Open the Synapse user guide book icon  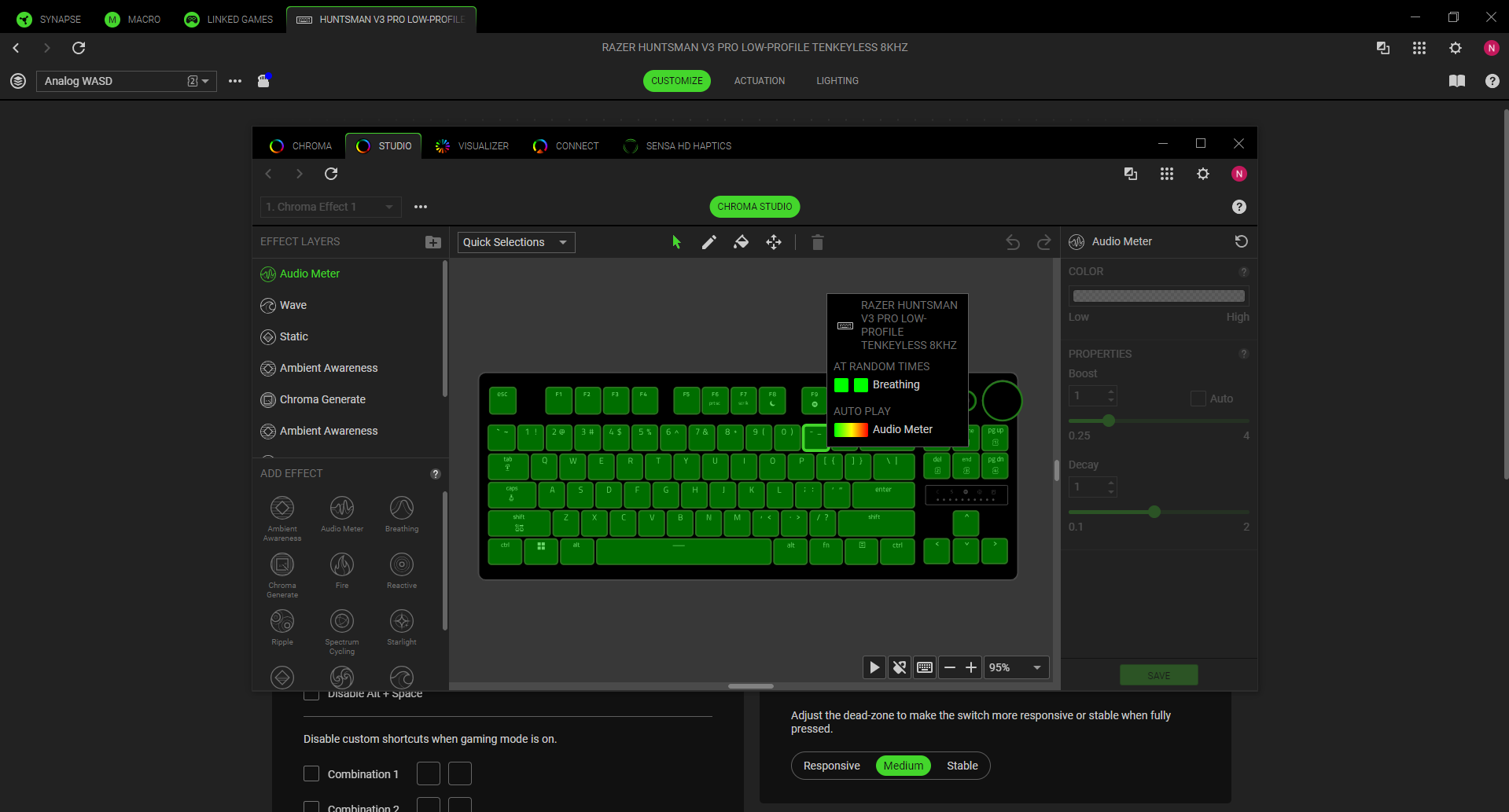pyautogui.click(x=1457, y=81)
